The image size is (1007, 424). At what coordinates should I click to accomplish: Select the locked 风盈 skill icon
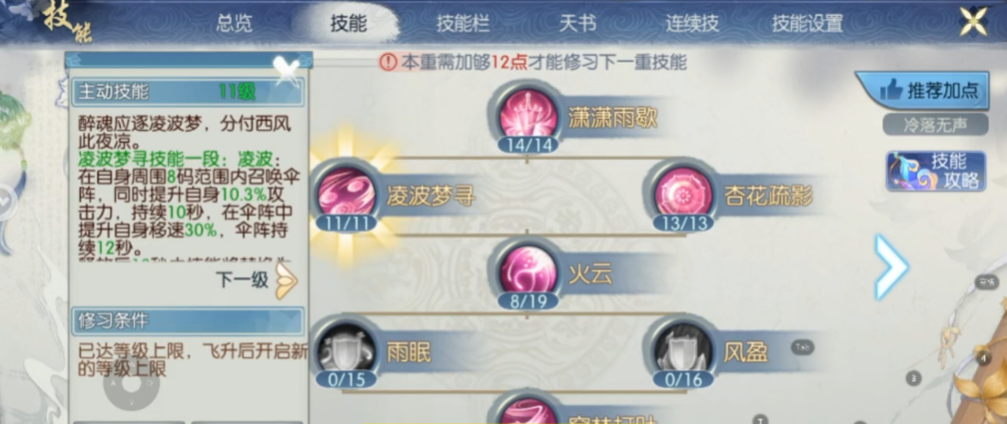click(x=683, y=351)
